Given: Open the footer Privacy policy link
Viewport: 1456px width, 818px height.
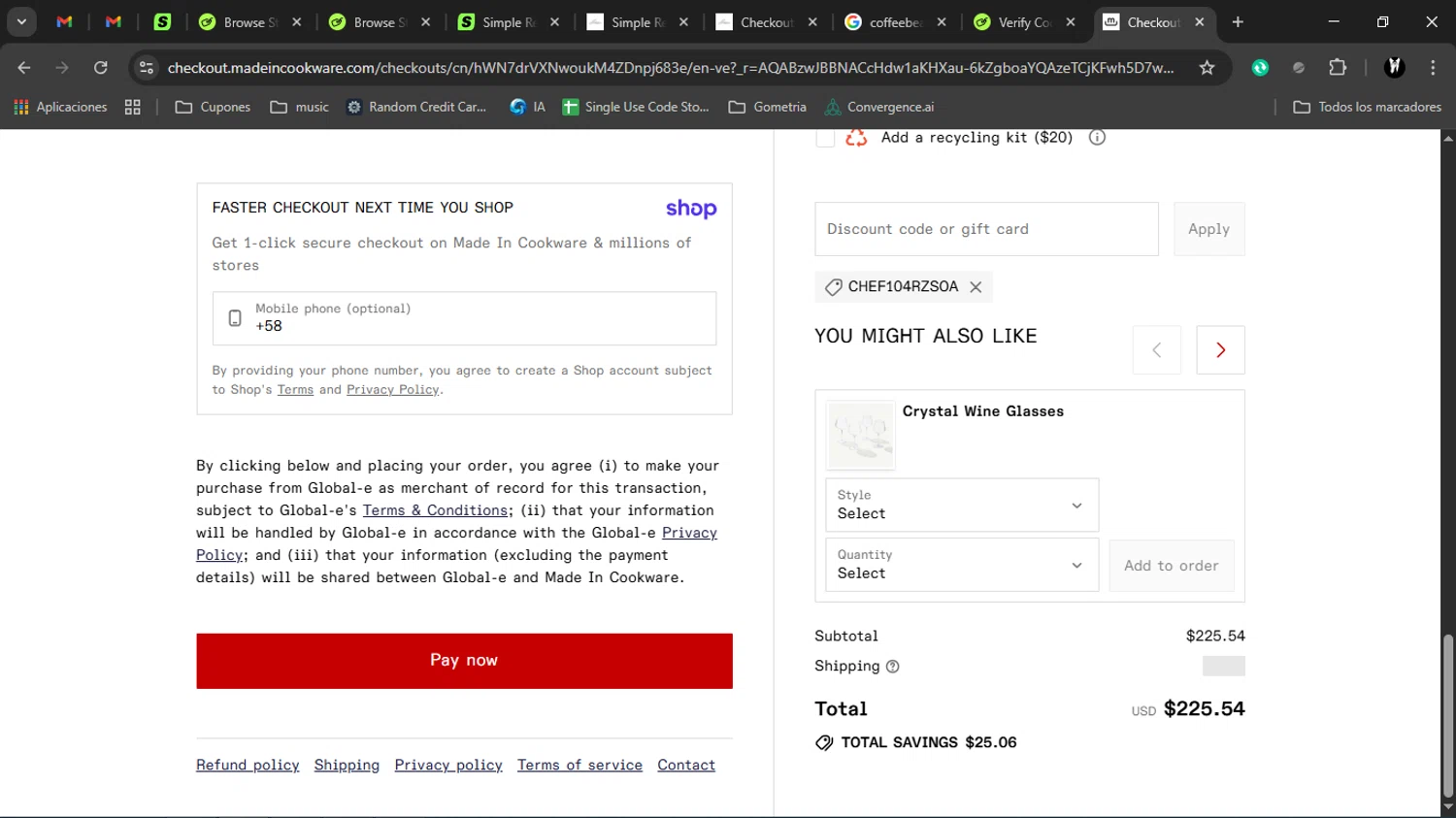Looking at the screenshot, I should coord(448,766).
